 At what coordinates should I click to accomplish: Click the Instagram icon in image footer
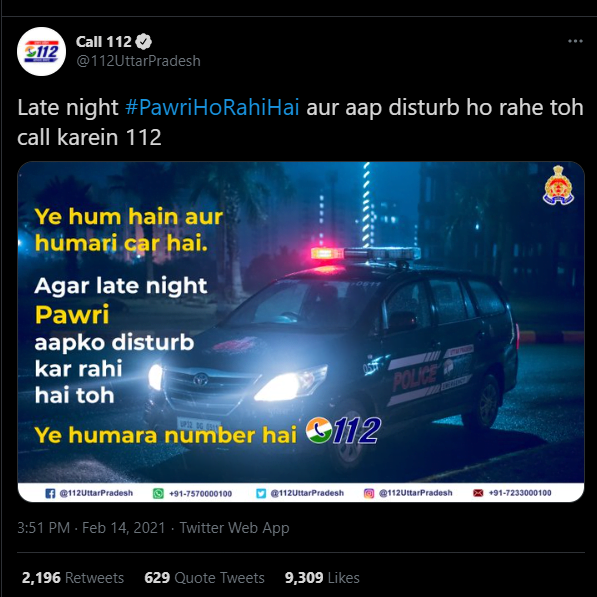pos(369,493)
